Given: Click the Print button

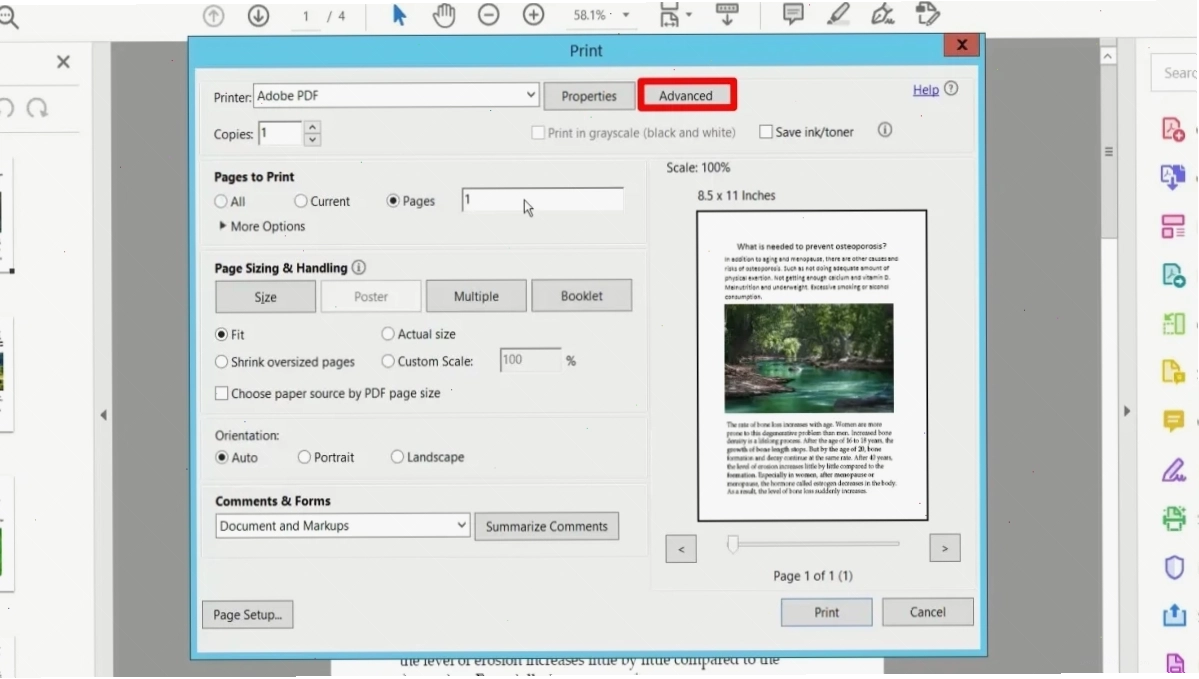Looking at the screenshot, I should [827, 612].
